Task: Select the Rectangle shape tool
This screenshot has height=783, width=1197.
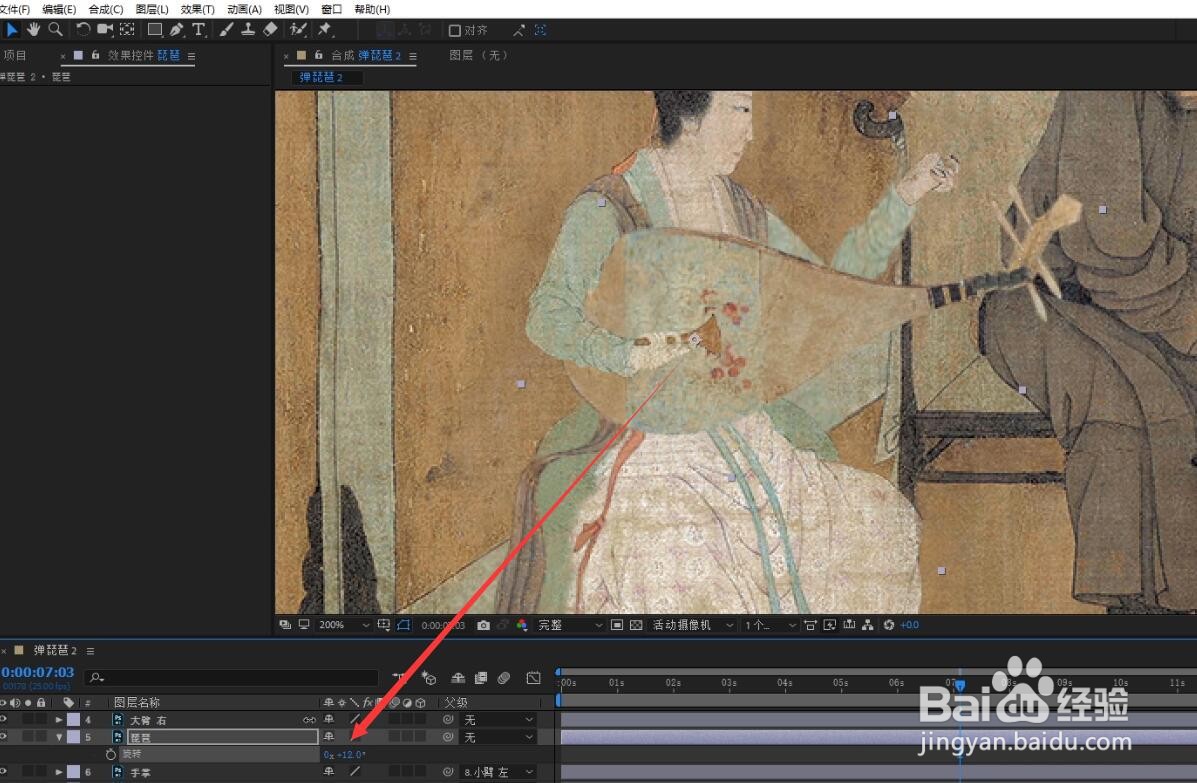Action: click(x=154, y=30)
